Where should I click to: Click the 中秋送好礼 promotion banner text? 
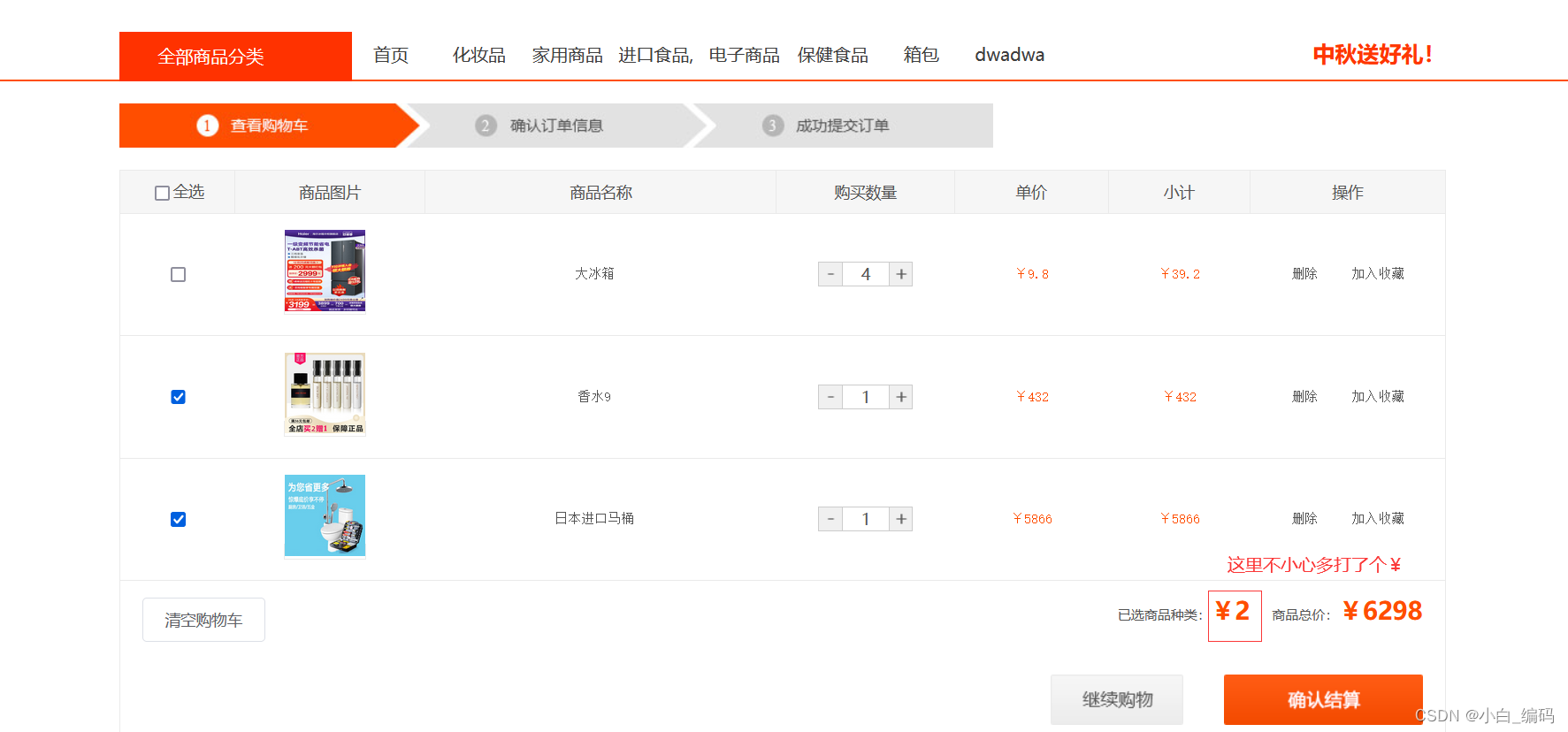(1373, 55)
